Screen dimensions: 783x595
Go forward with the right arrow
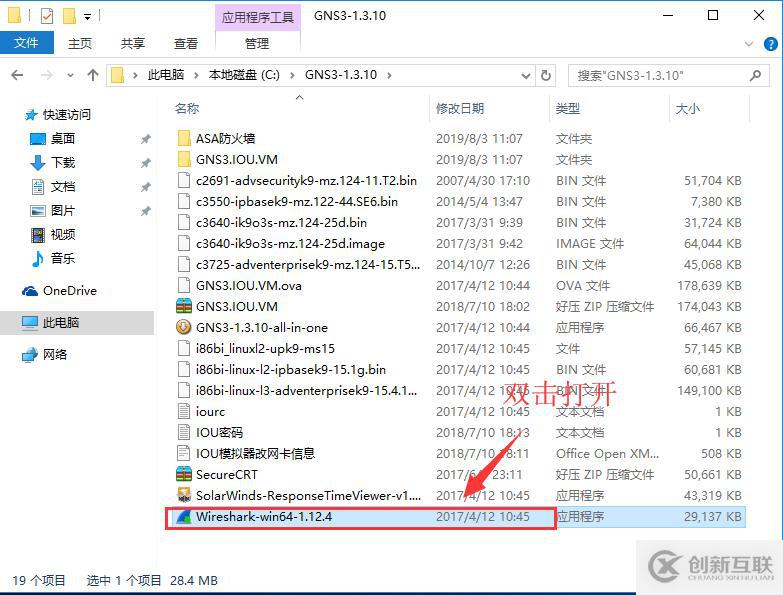[x=46, y=75]
